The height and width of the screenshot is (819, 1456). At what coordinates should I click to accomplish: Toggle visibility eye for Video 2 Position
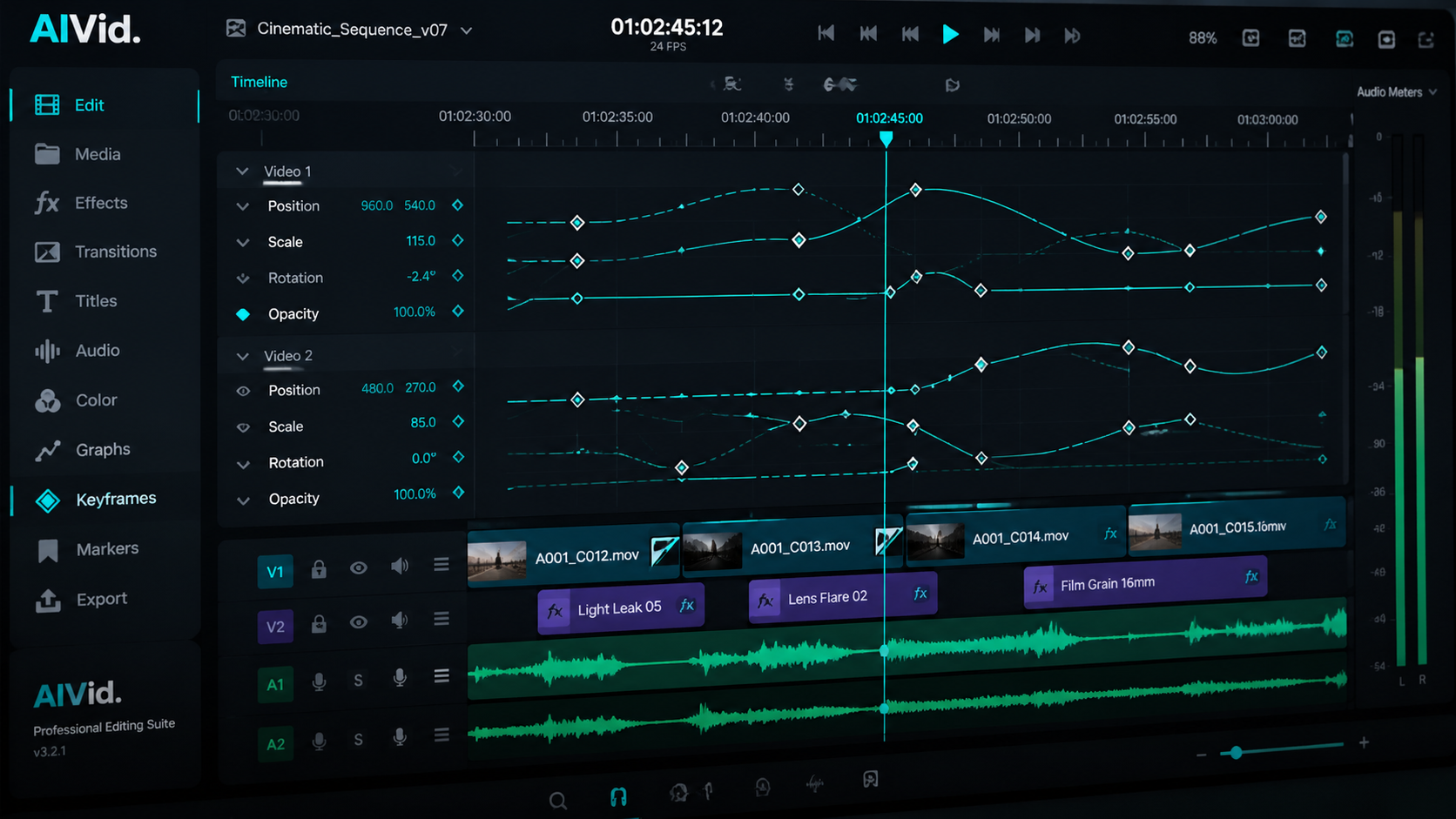point(244,392)
